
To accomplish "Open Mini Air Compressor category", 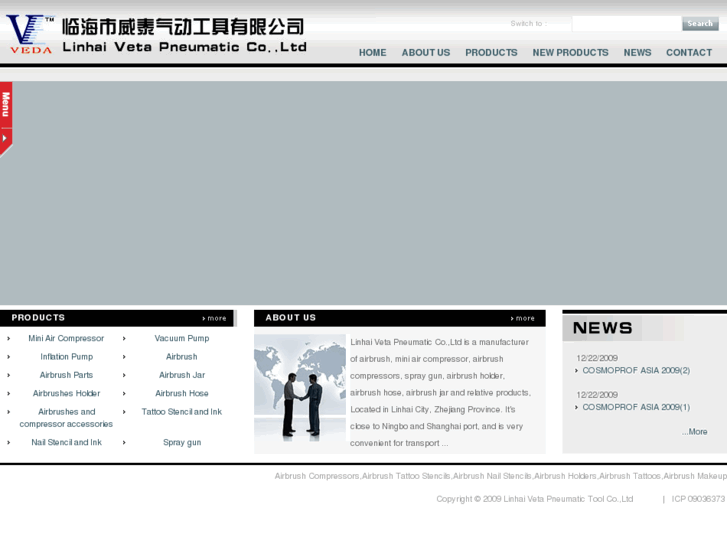I will [66, 338].
